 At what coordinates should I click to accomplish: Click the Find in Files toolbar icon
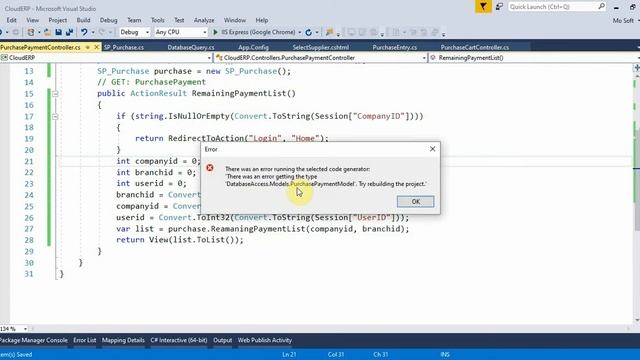click(329, 32)
